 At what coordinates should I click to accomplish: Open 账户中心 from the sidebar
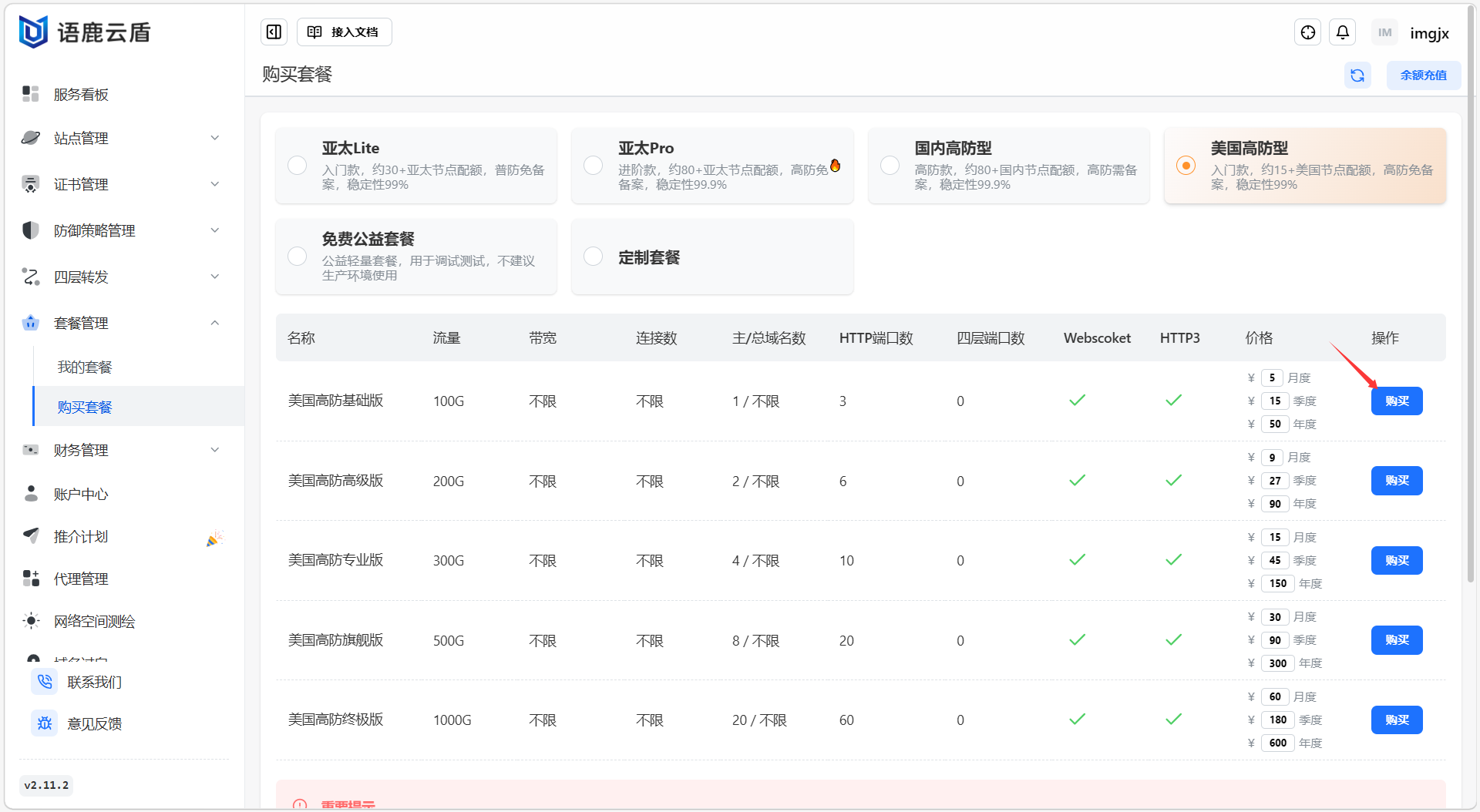(81, 494)
